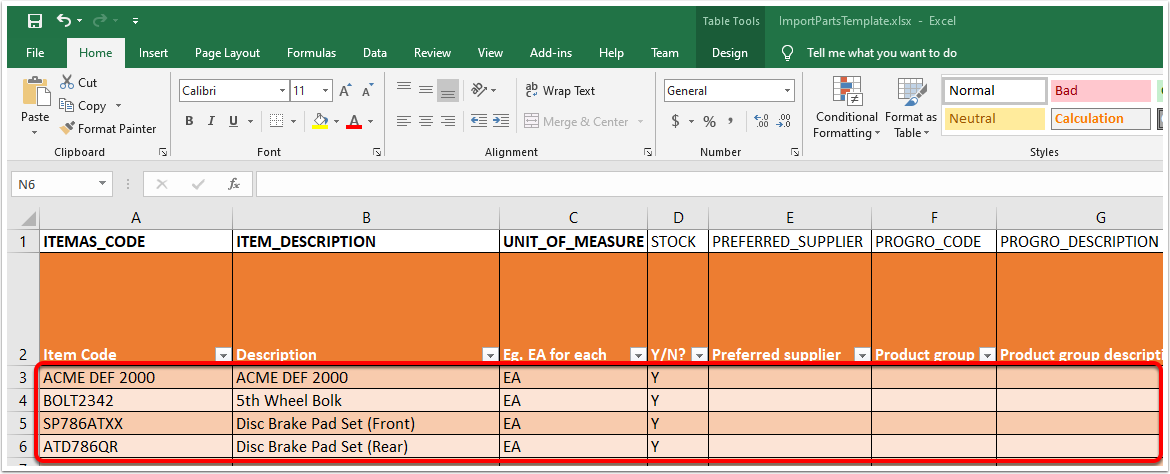This screenshot has width=1170, height=474.
Task: Open the Description column filter dropdown
Action: (x=490, y=355)
